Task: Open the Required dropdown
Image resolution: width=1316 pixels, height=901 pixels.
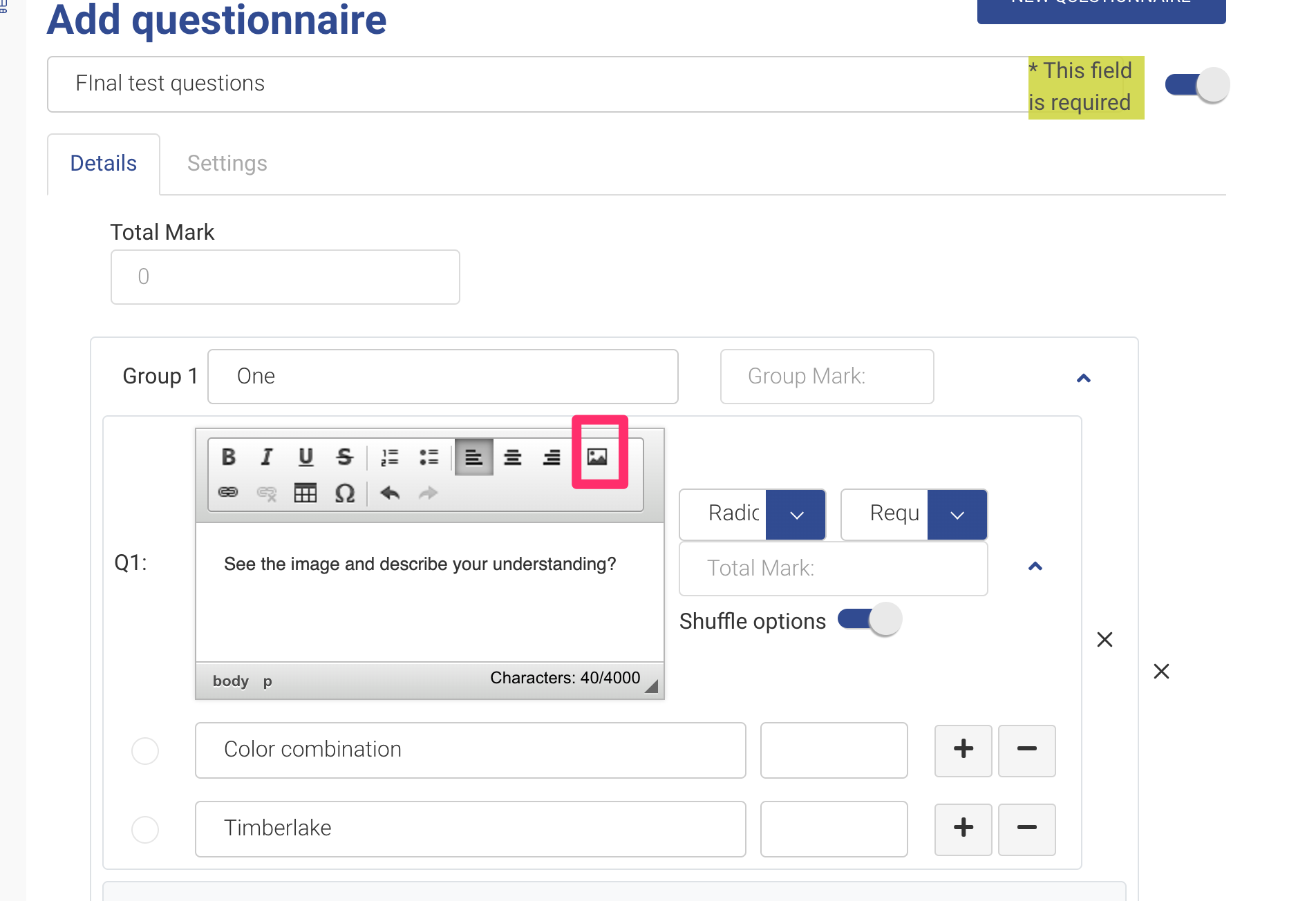Action: point(957,515)
